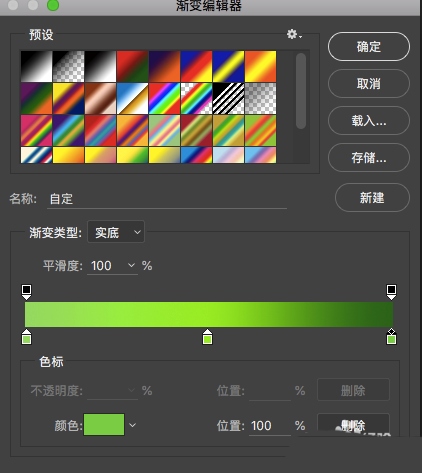The height and width of the screenshot is (473, 422).
Task: Choose the light blue and pink pastel preset
Action: point(228,155)
